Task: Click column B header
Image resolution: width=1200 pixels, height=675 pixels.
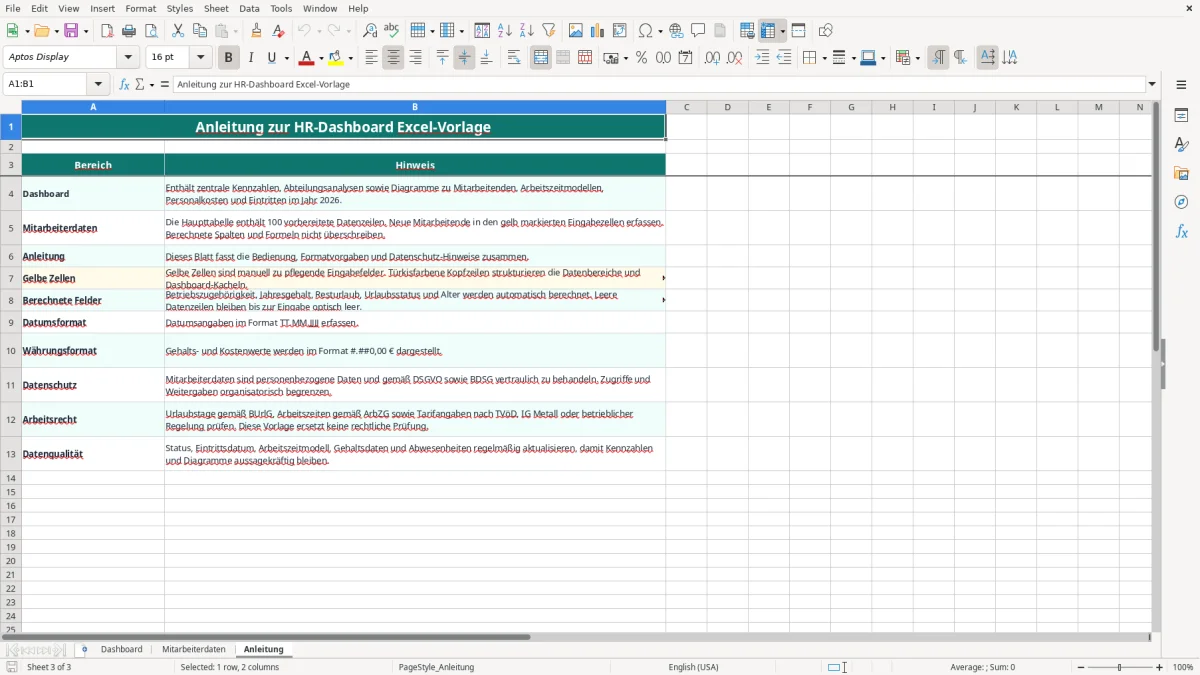Action: tap(415, 107)
